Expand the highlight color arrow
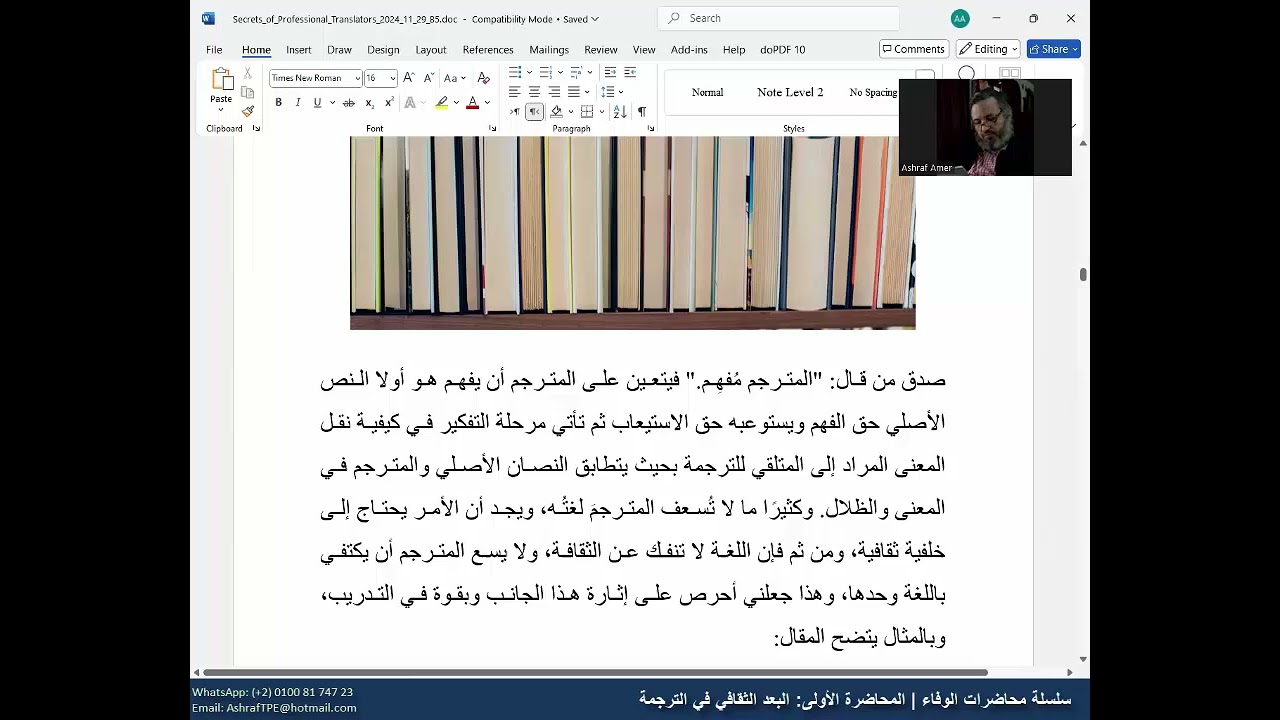Image resolution: width=1280 pixels, height=720 pixels. pyautogui.click(x=456, y=103)
